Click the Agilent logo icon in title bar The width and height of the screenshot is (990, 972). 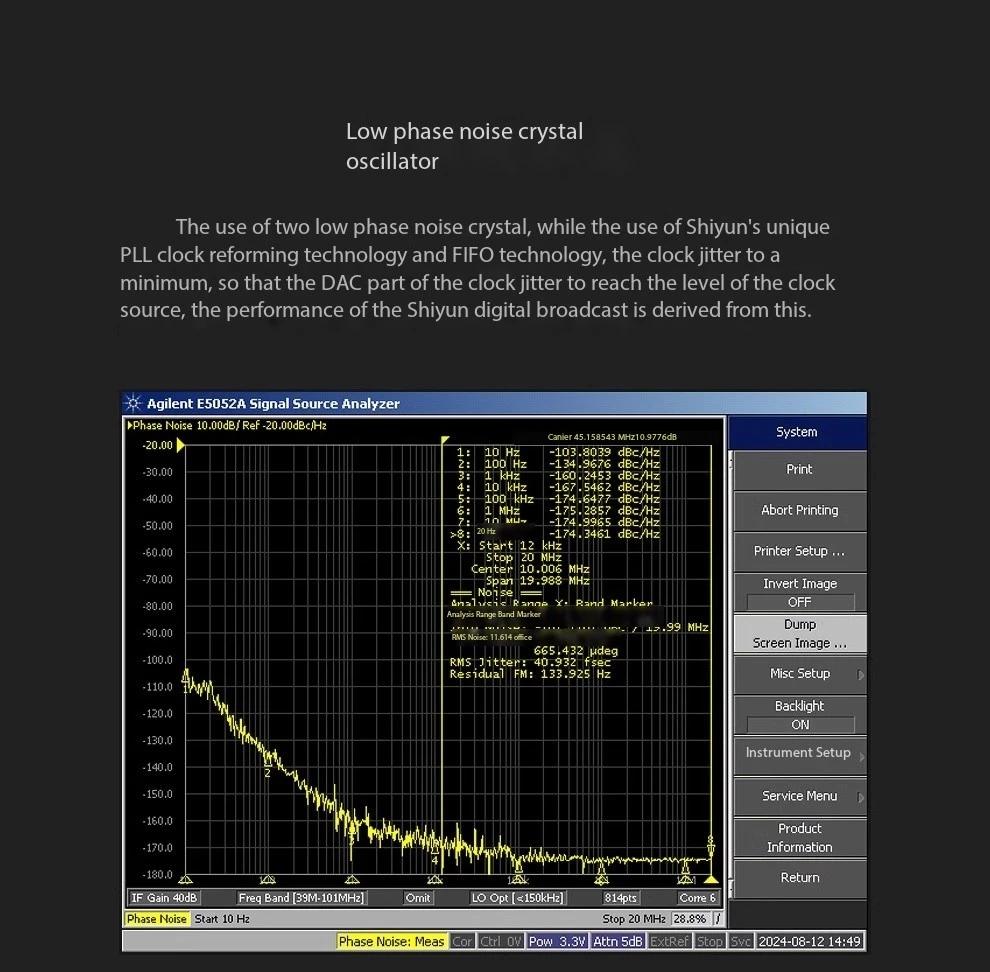coord(133,404)
